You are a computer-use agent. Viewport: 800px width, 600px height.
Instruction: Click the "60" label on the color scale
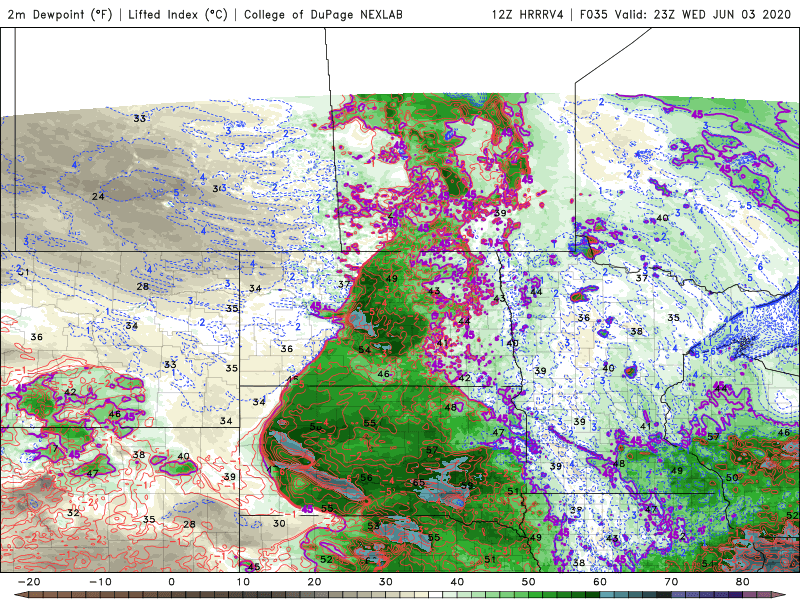(600, 582)
